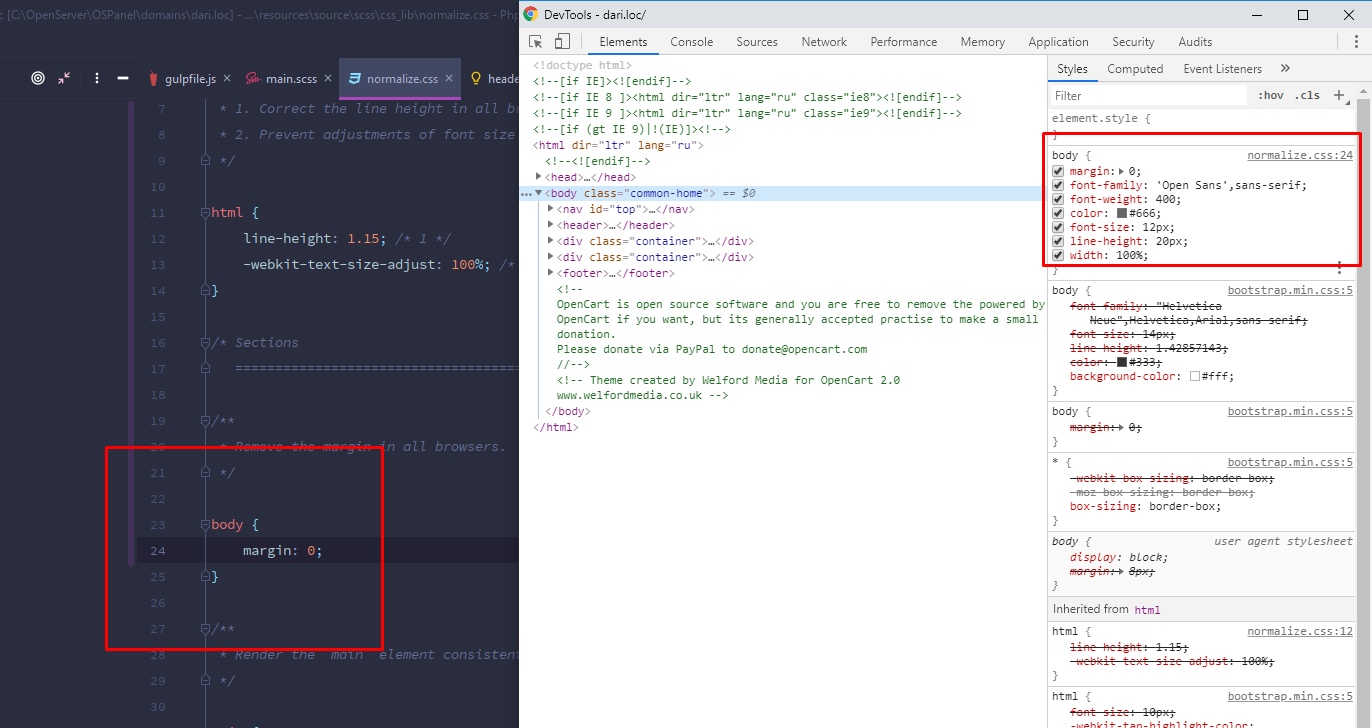The height and width of the screenshot is (728, 1372).
Task: Disable the width 100% checkbox
Action: point(1058,255)
